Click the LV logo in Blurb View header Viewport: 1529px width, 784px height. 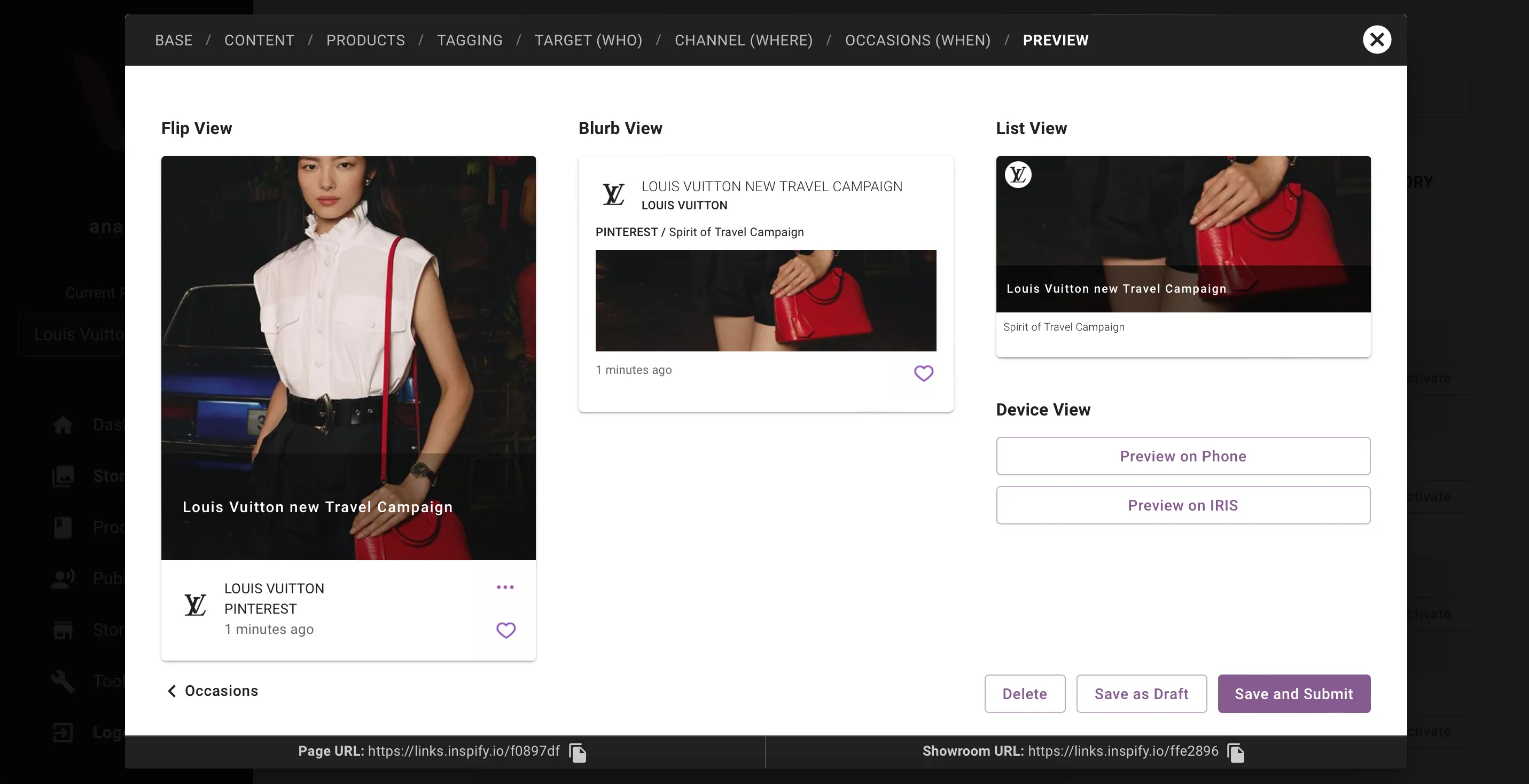click(x=614, y=194)
